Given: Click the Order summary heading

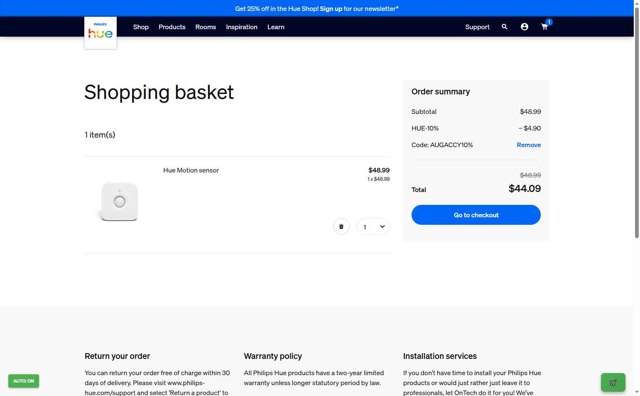Looking at the screenshot, I should (440, 91).
